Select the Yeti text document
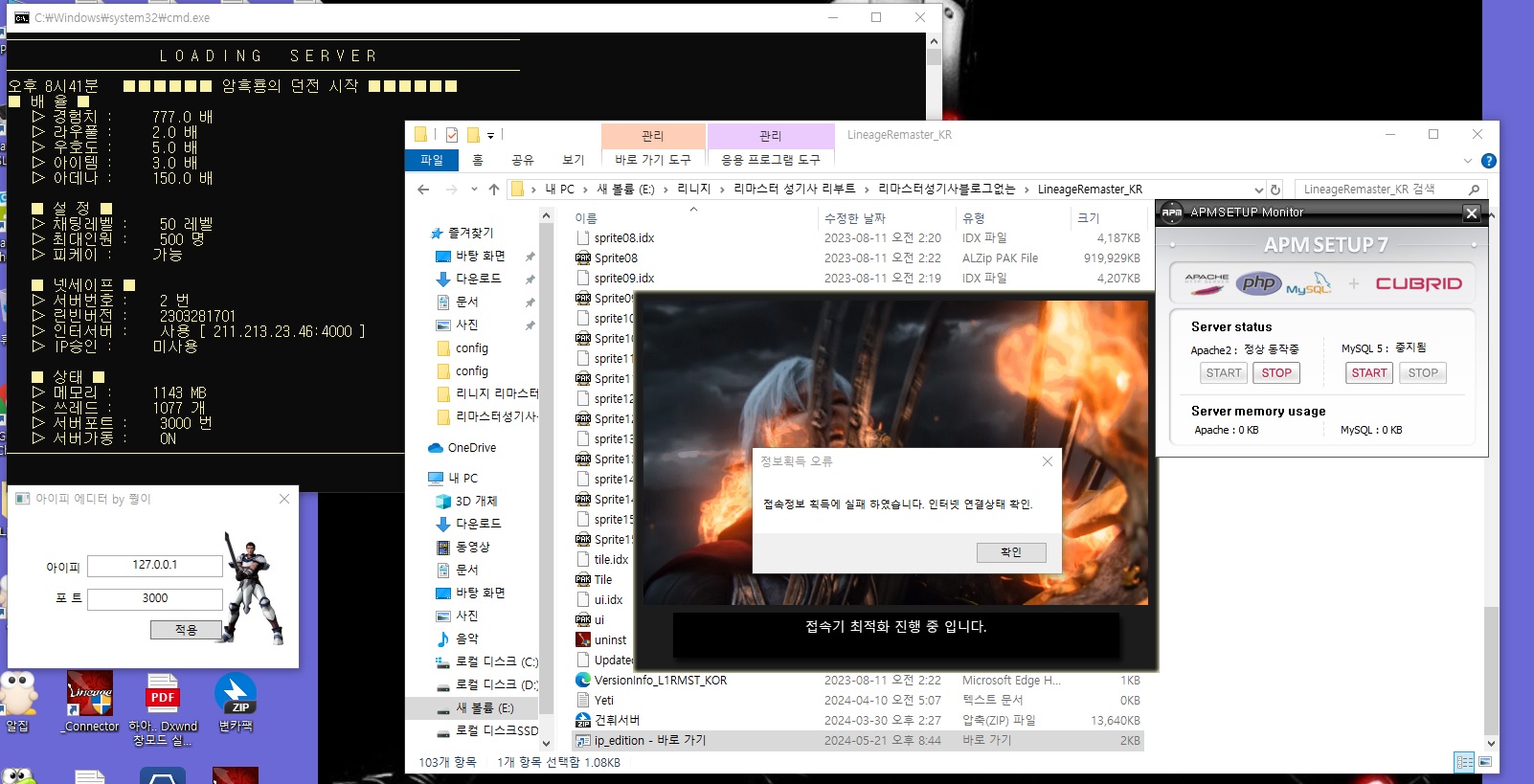 (603, 701)
